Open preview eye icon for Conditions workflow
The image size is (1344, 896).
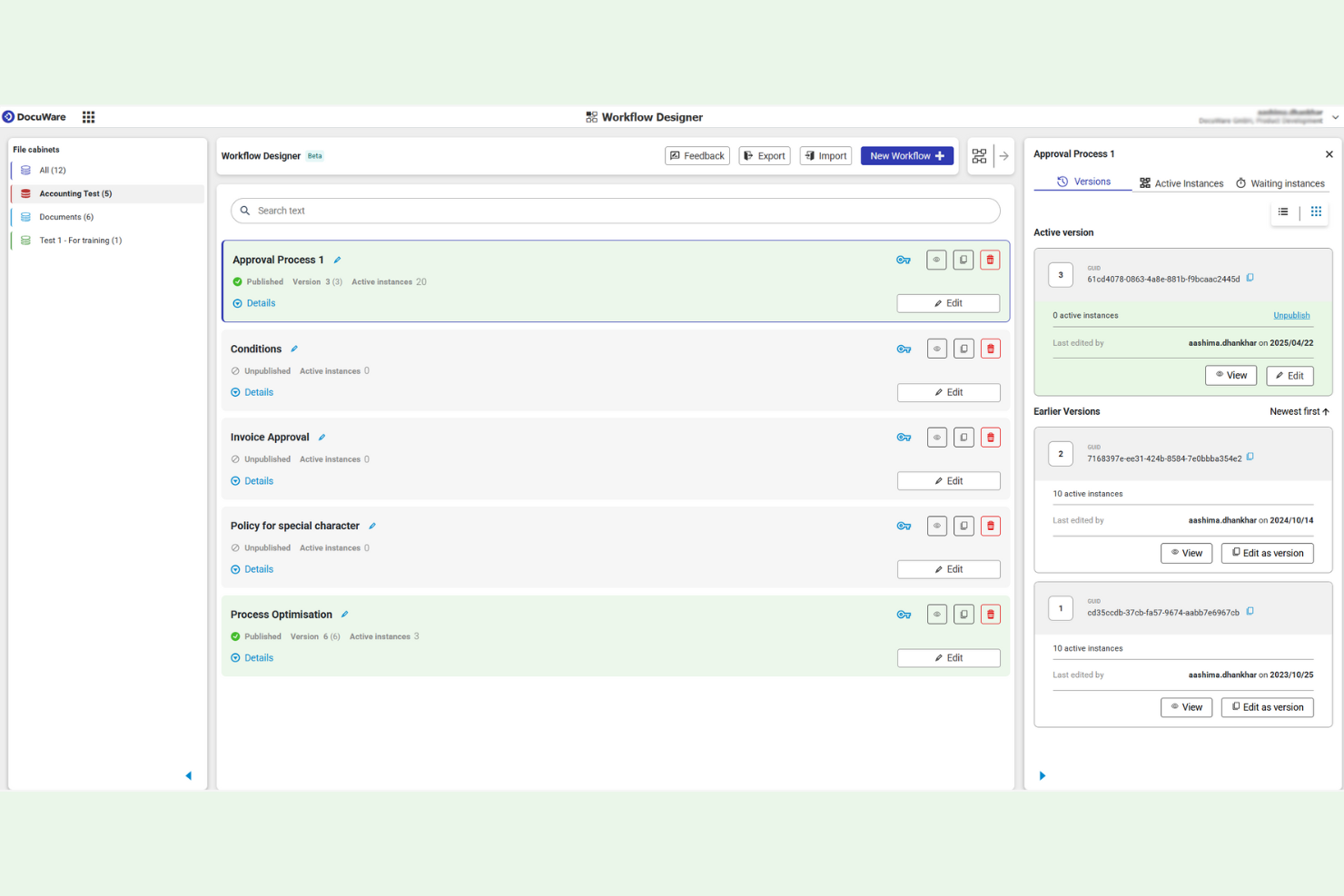click(x=936, y=348)
